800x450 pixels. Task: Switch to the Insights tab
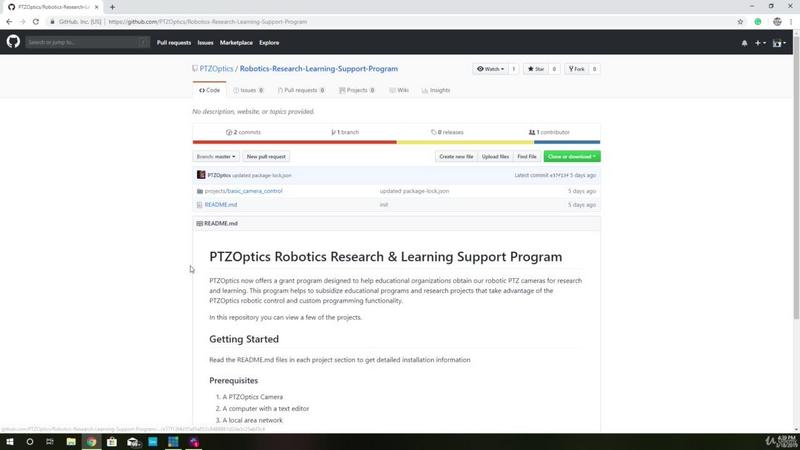(x=436, y=90)
